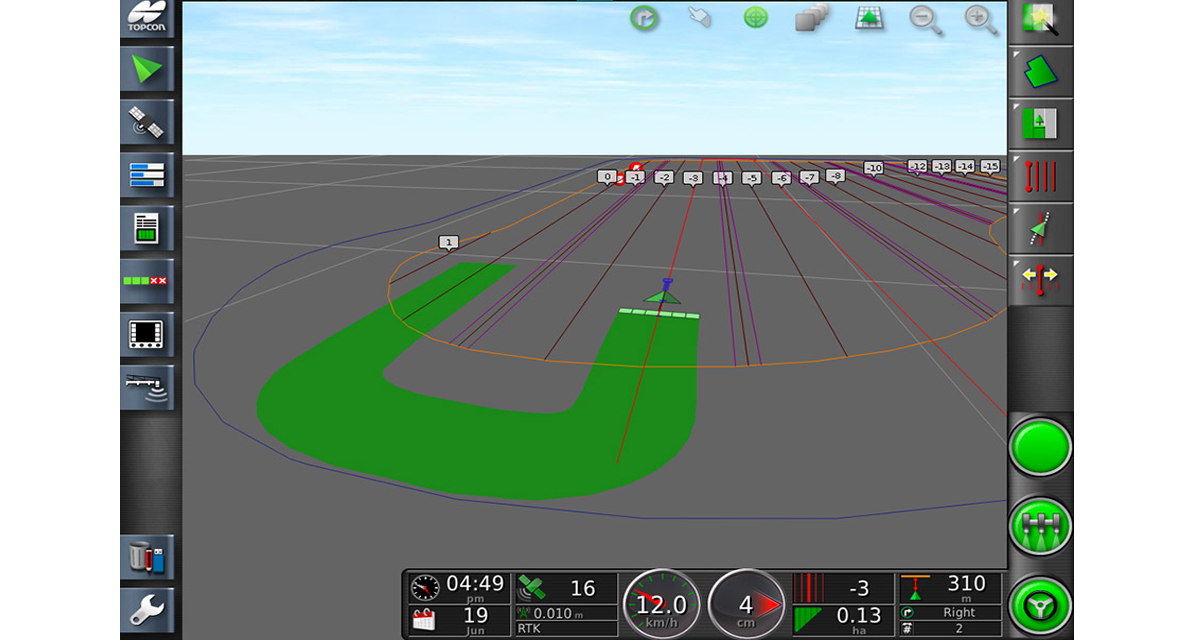The image size is (1200, 640).
Task: Switch map view perspective mode
Action: (x=869, y=20)
